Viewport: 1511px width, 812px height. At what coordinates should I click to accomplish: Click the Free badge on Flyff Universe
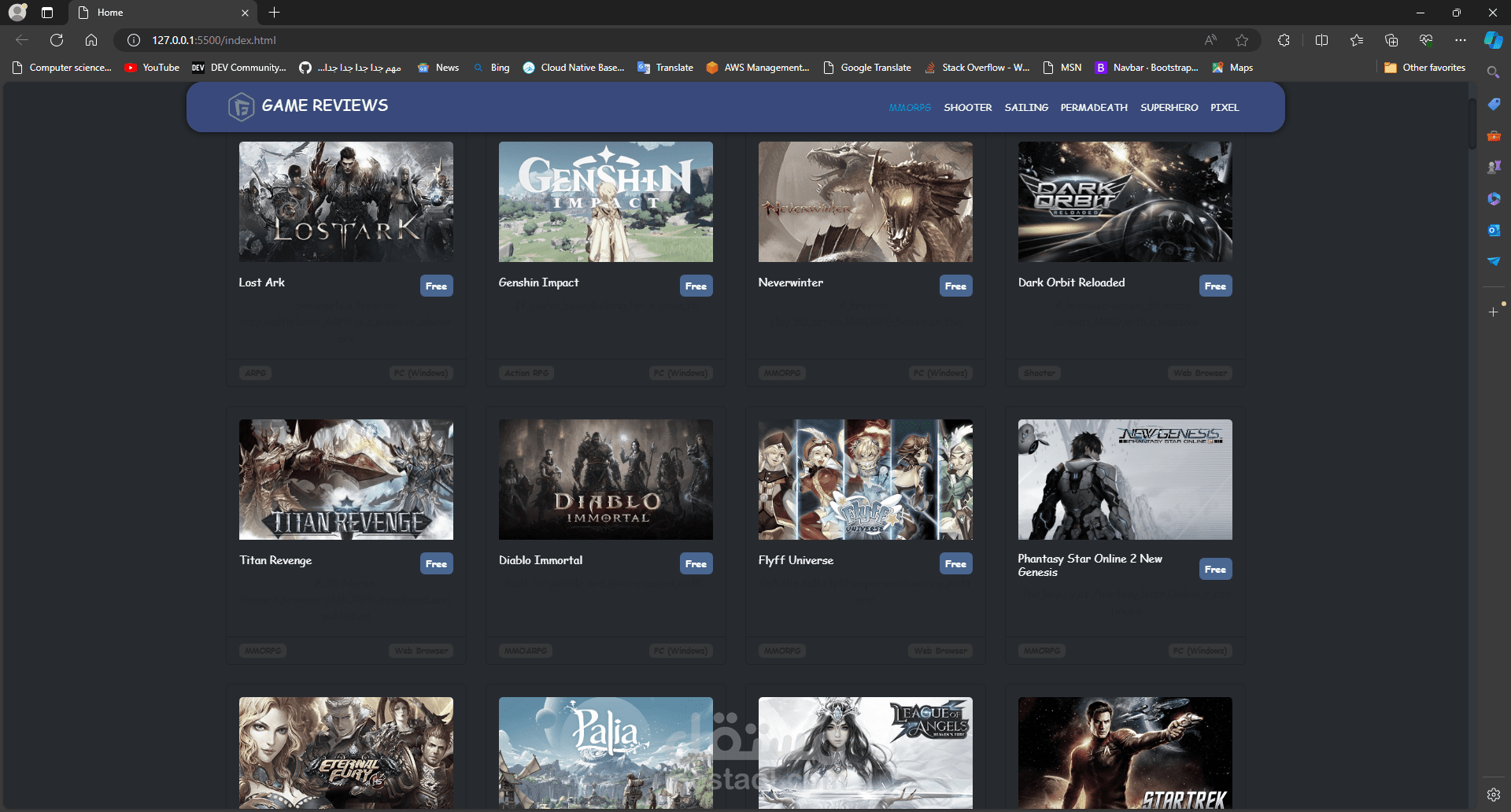click(x=956, y=564)
